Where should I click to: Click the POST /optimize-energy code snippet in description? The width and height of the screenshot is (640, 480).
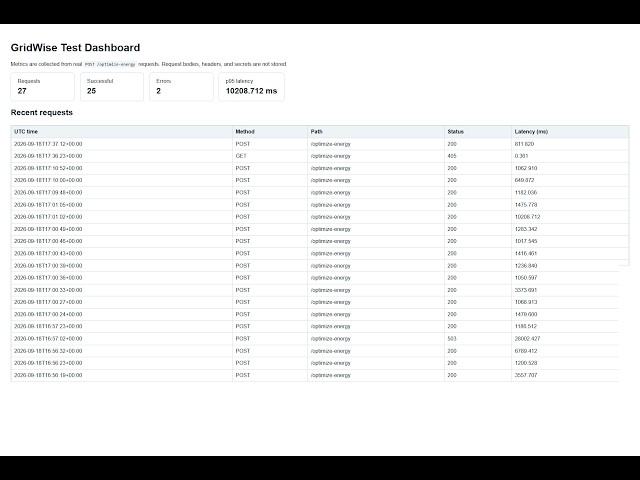(110, 64)
